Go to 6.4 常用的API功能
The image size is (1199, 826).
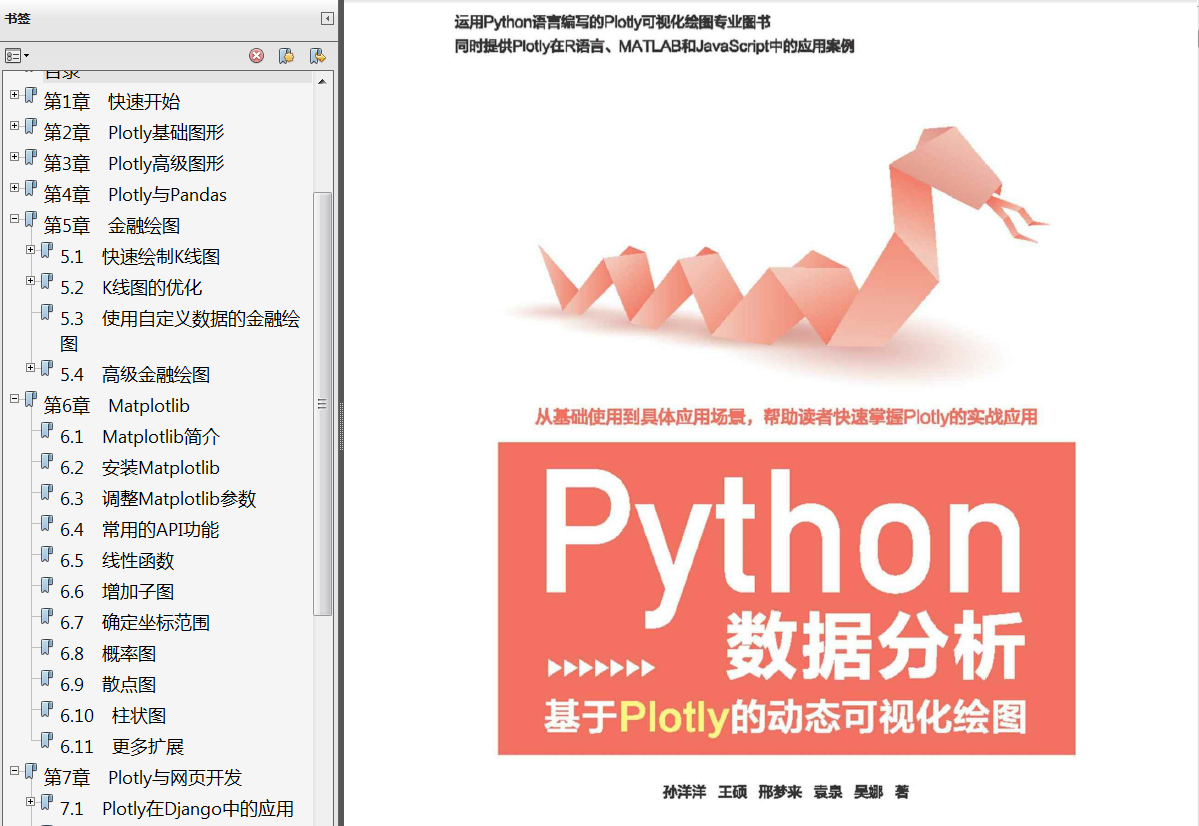point(140,529)
